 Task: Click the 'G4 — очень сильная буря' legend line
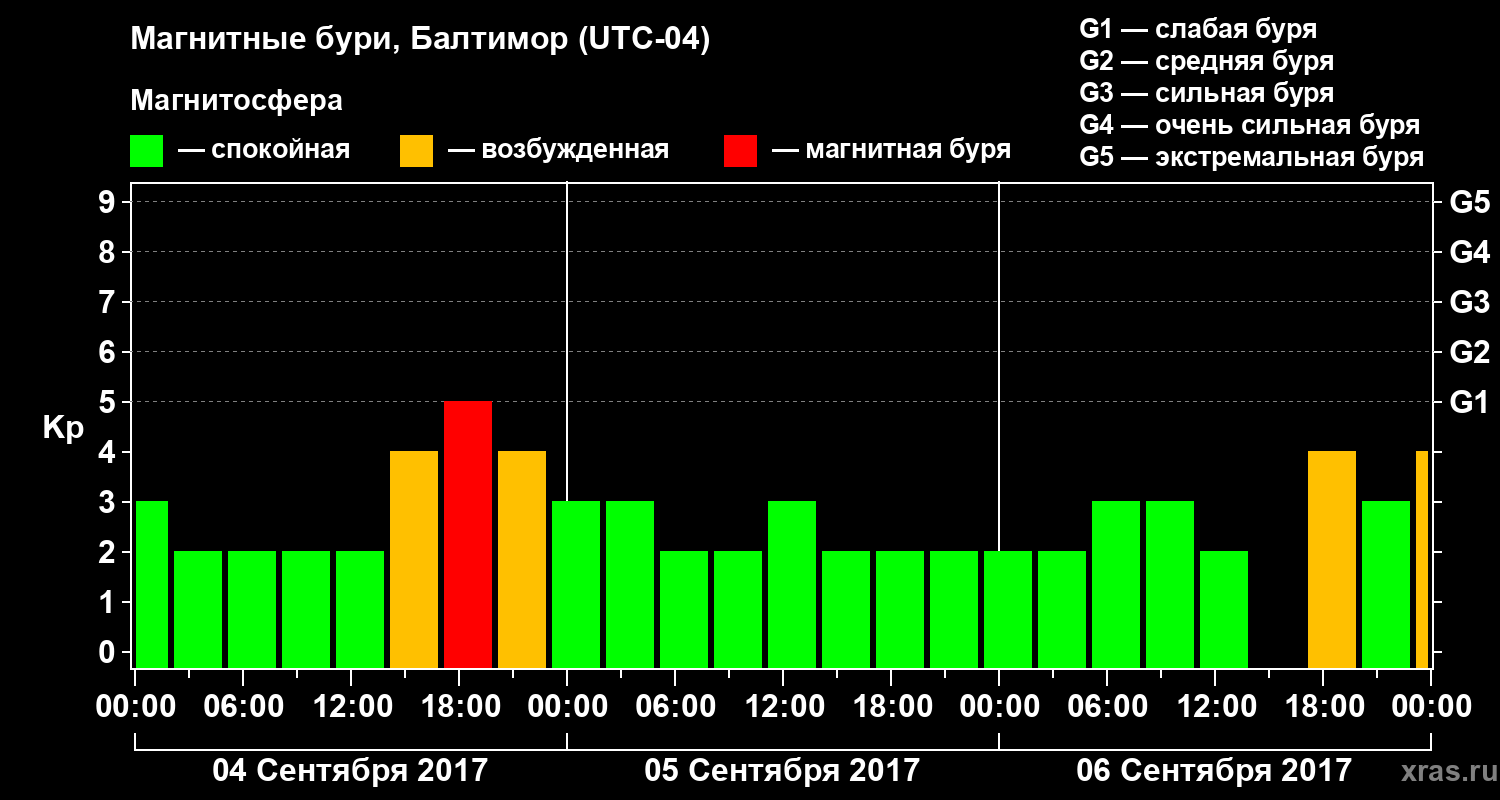1249,125
